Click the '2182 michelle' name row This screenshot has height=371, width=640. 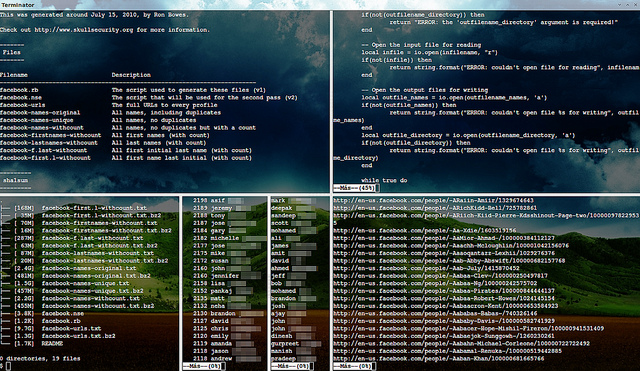click(229, 238)
